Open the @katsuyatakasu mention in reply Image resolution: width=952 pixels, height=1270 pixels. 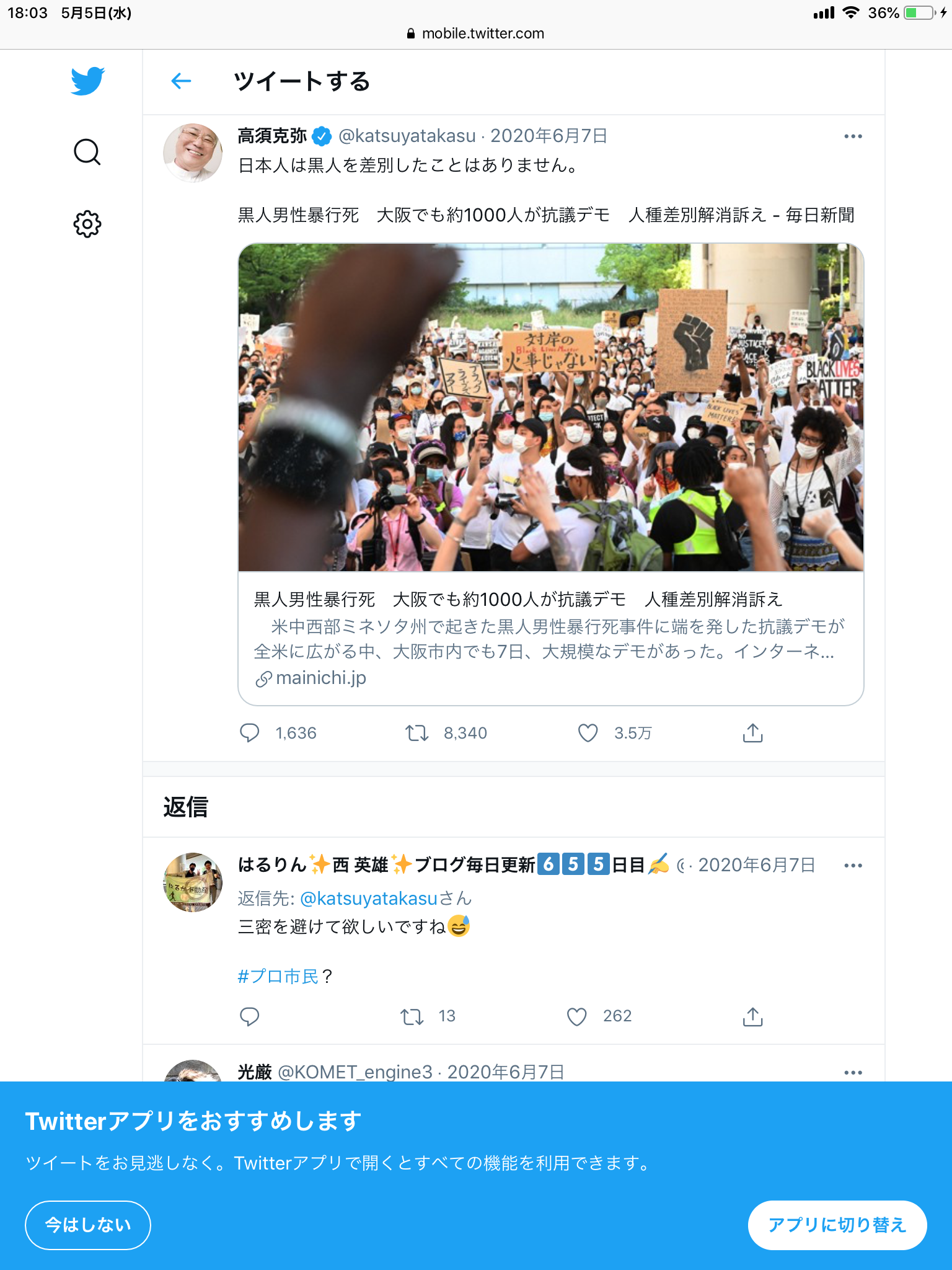pos(369,898)
